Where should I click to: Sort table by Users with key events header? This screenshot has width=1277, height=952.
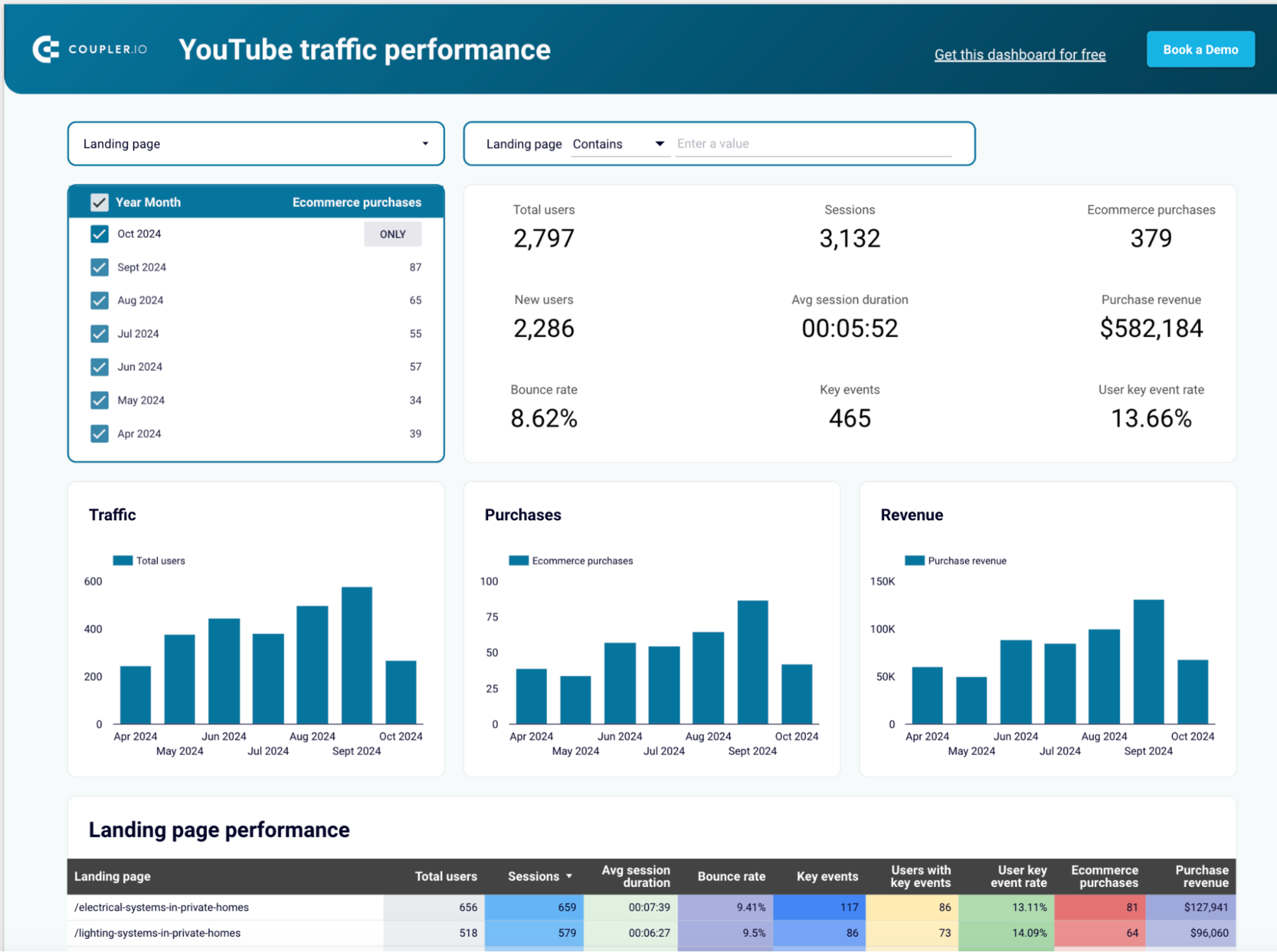pyautogui.click(x=921, y=876)
